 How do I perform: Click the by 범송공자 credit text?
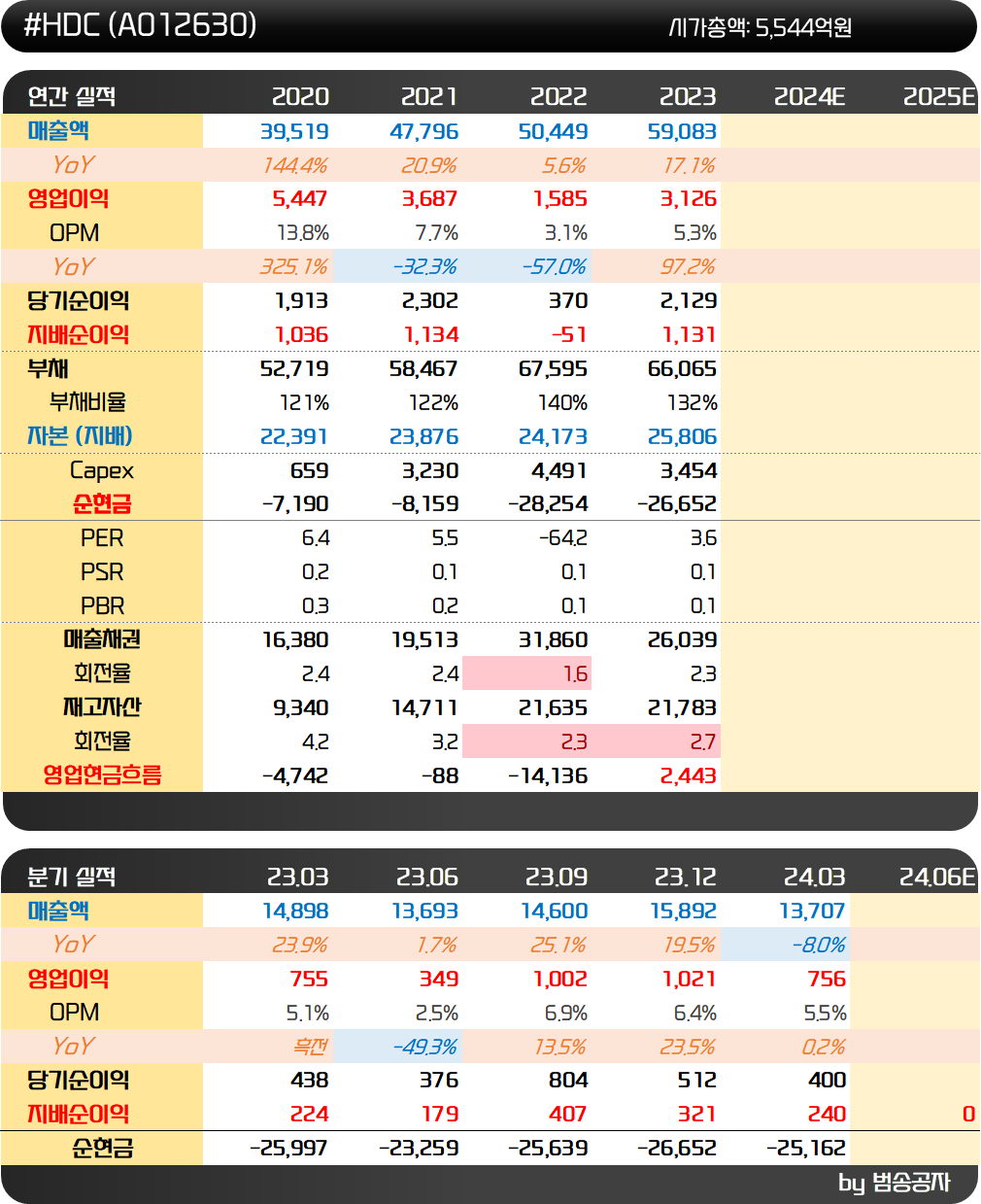(x=895, y=1183)
